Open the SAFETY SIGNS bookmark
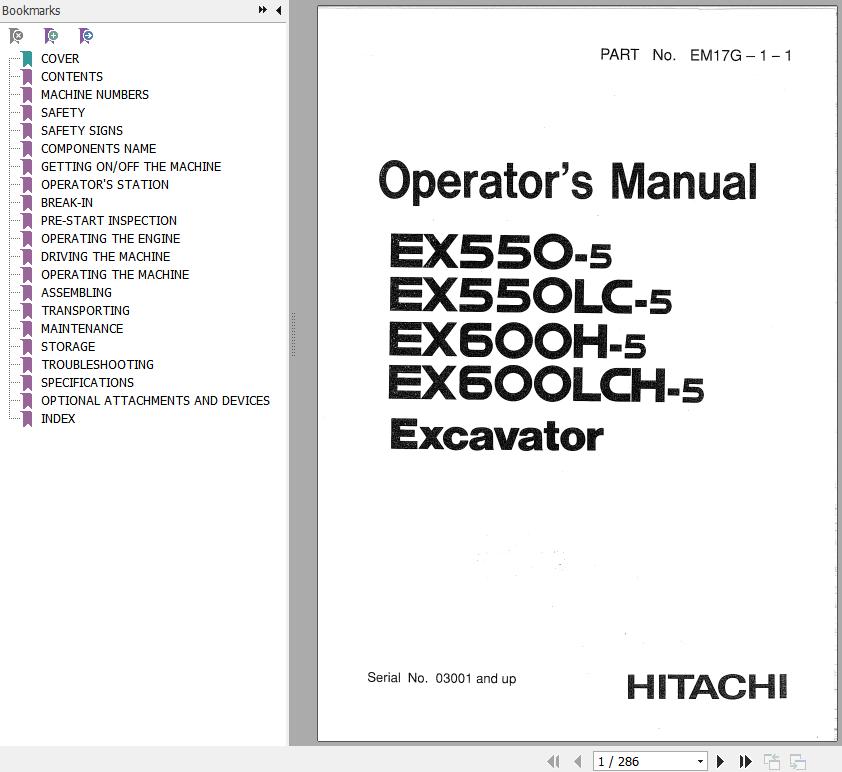Viewport: 842px width, 772px height. coord(82,130)
